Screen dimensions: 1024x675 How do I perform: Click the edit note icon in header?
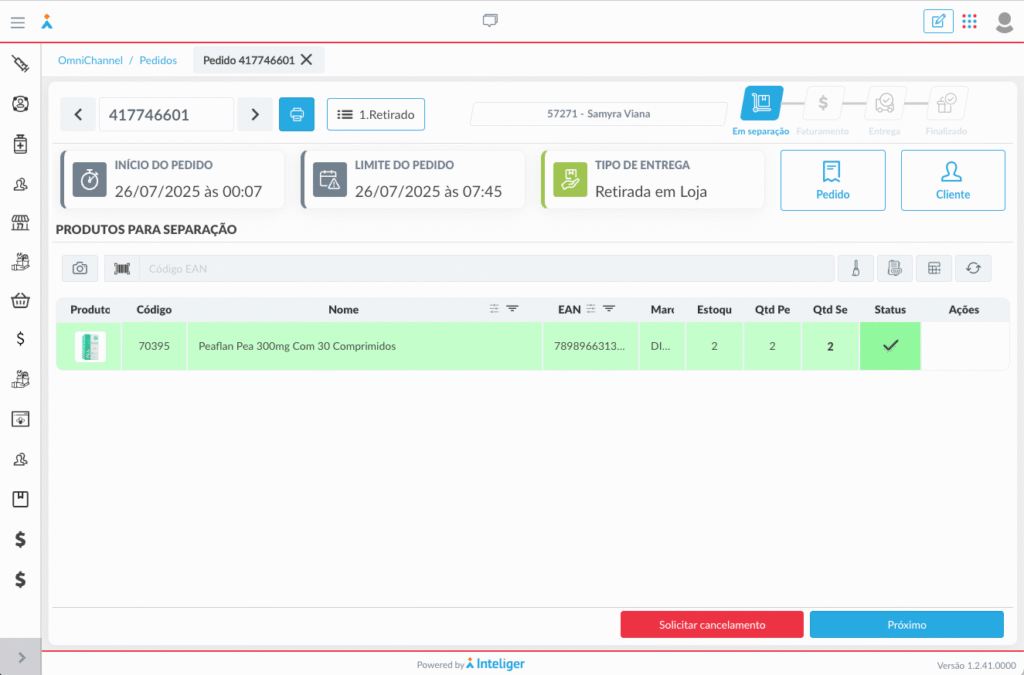pyautogui.click(x=938, y=21)
